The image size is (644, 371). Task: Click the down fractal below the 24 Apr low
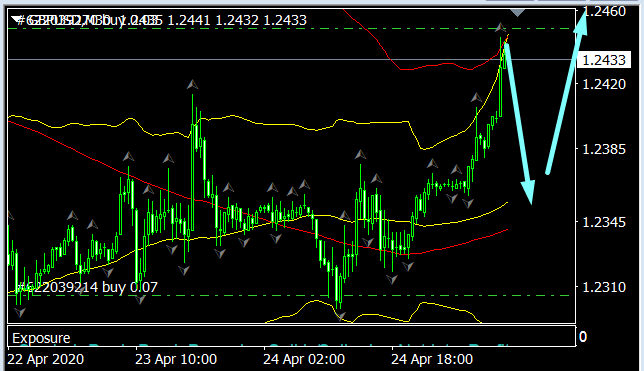(340, 317)
